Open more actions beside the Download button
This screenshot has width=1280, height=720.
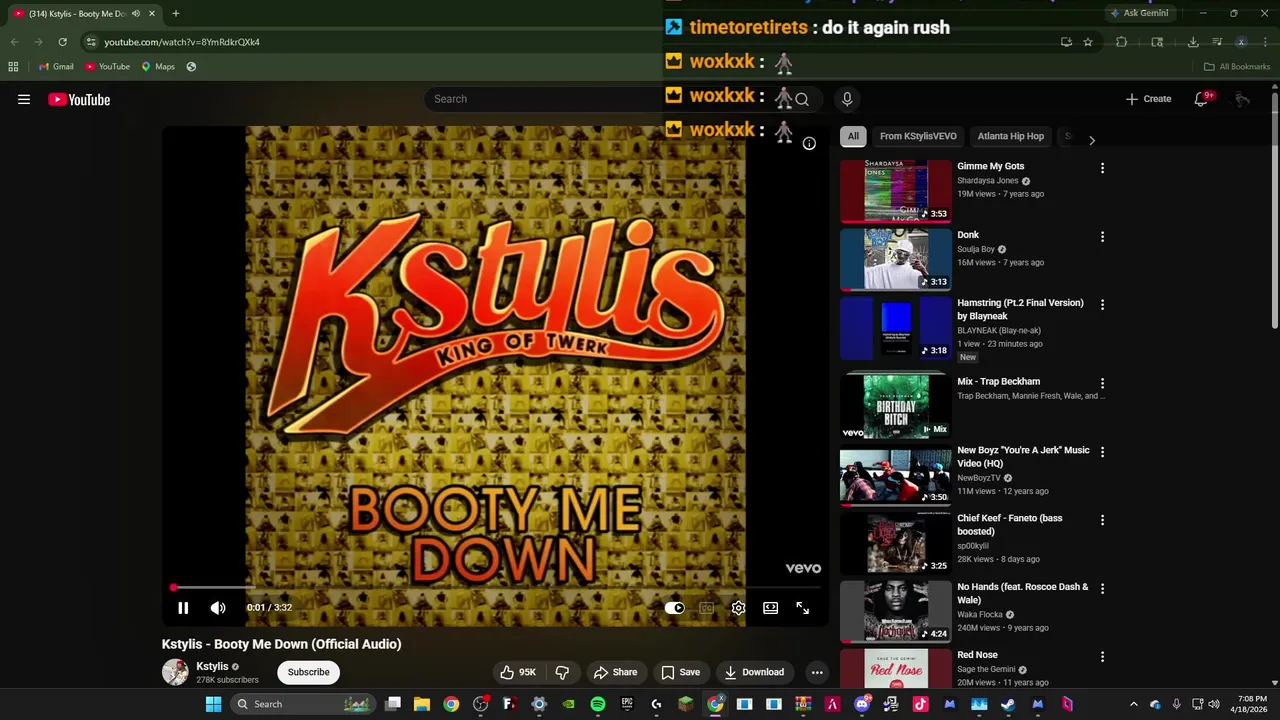[817, 672]
